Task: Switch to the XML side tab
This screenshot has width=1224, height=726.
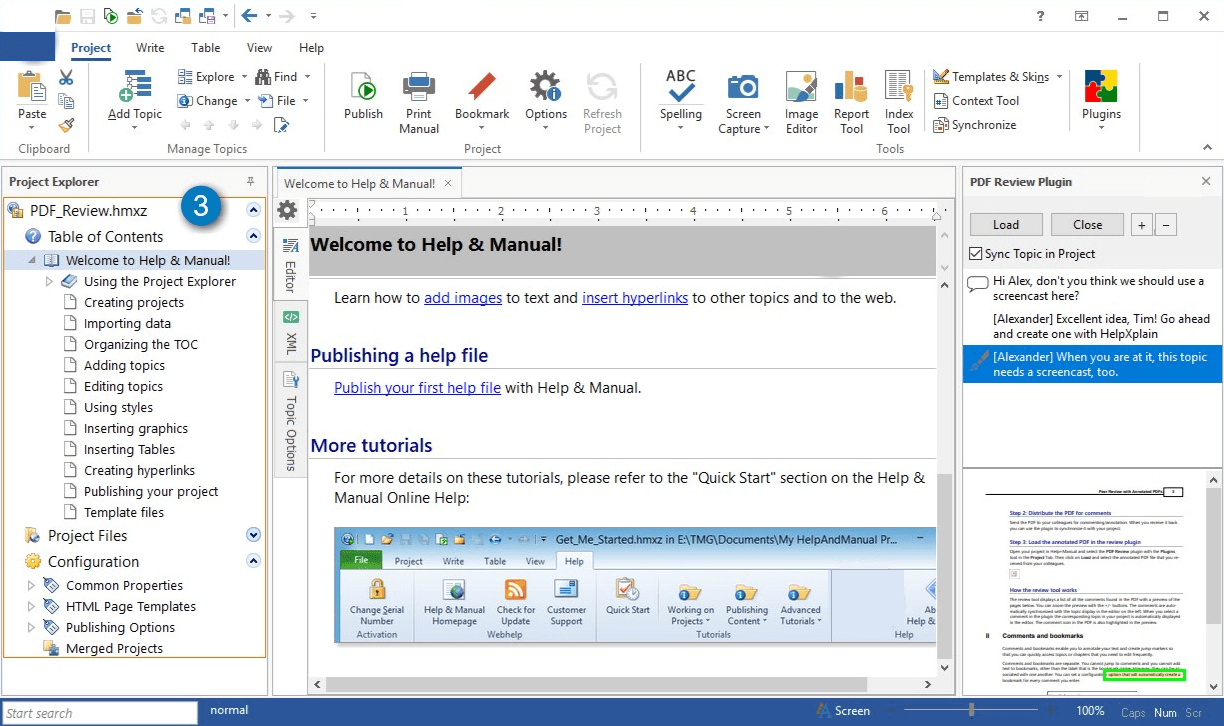Action: 291,333
